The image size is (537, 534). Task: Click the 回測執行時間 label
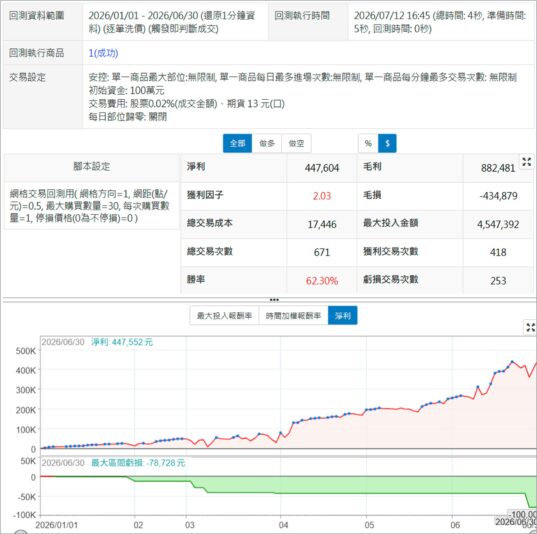pyautogui.click(x=302, y=16)
